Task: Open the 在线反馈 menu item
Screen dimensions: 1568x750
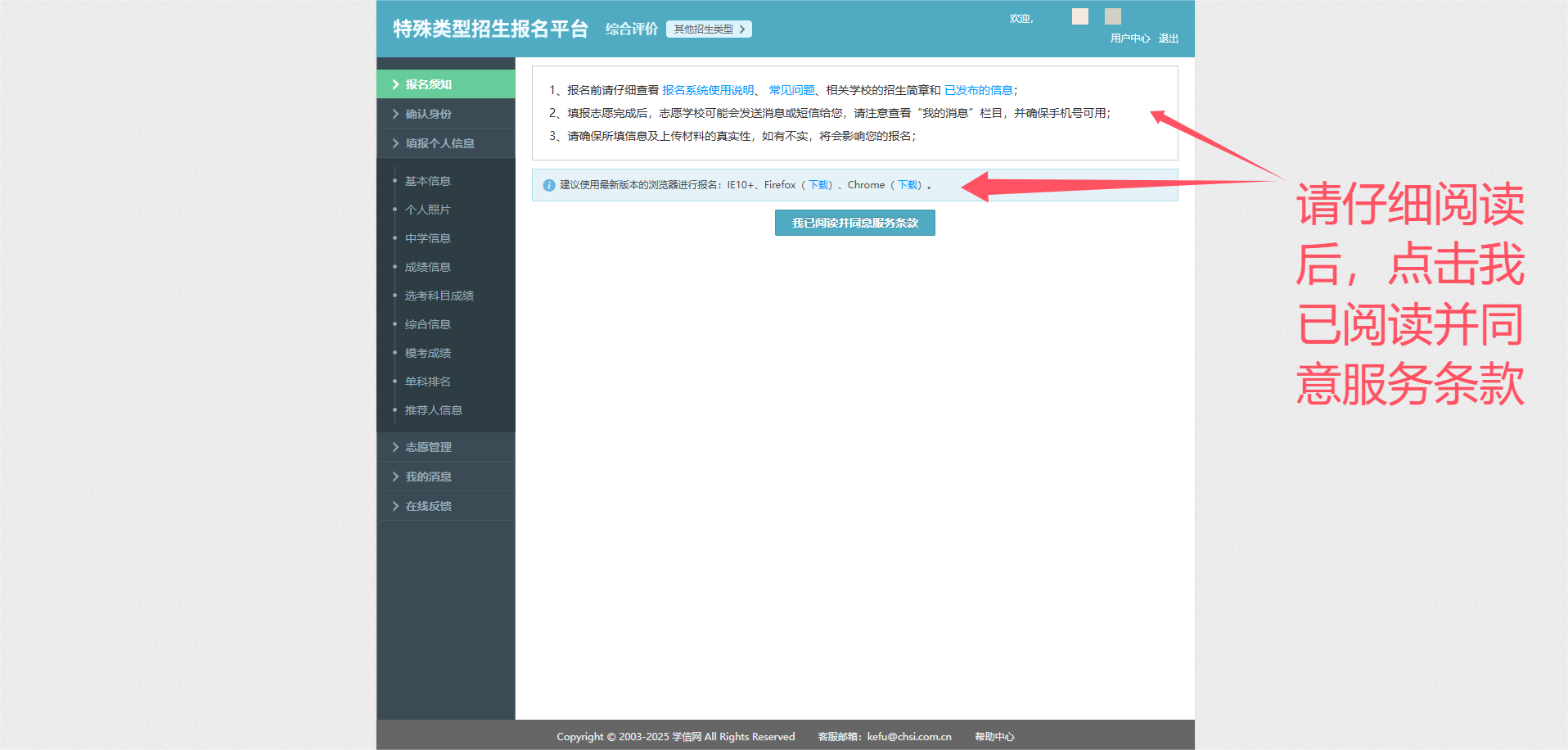Action: click(428, 506)
